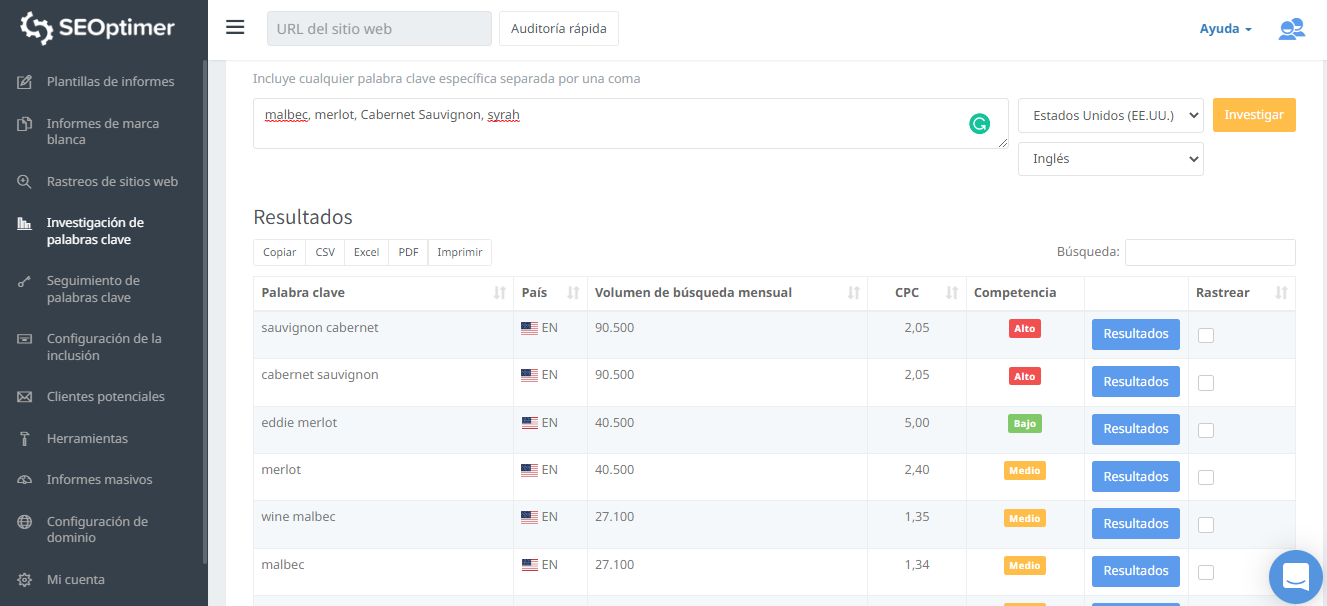
Task: Export the results table as CSV
Action: (325, 252)
